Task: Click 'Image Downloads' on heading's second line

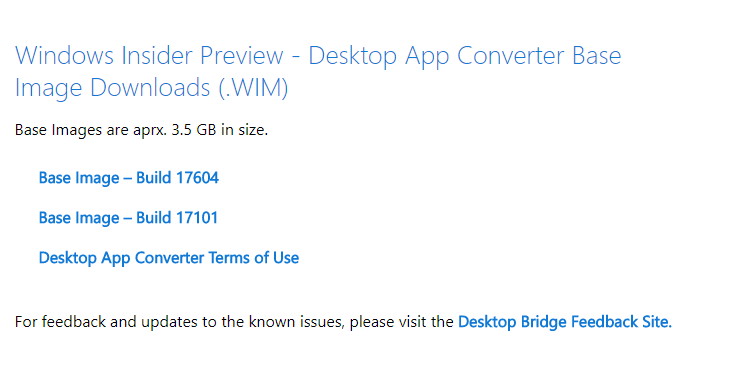Action: pos(113,88)
